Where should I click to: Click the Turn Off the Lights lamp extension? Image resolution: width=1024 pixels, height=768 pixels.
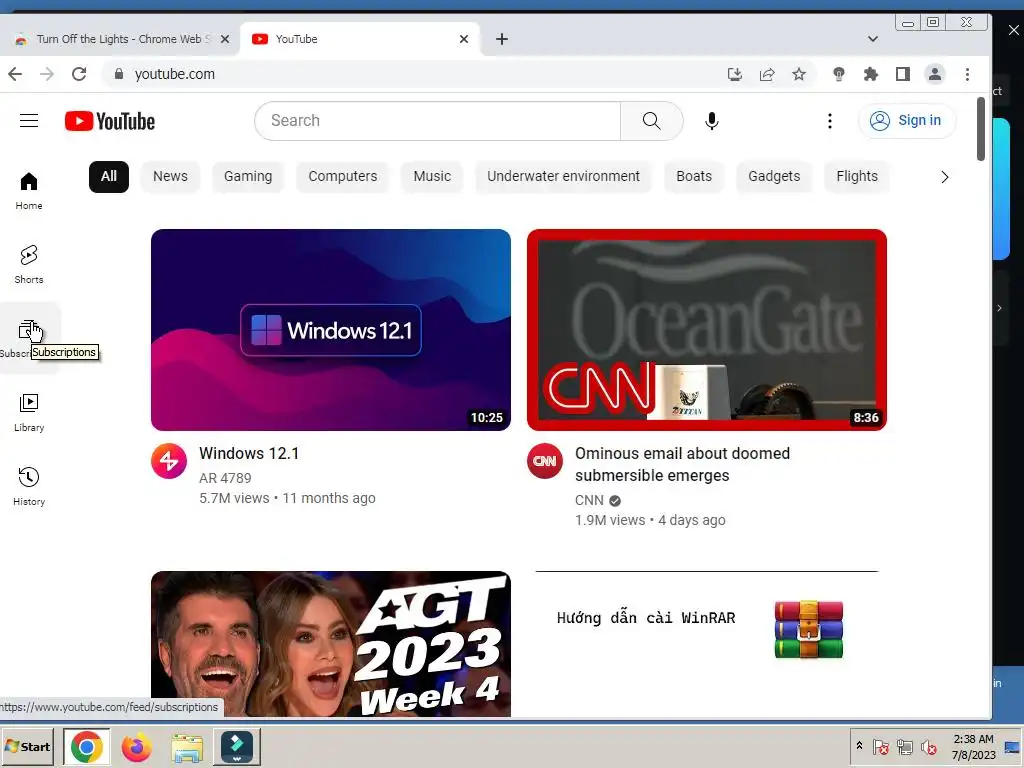[x=839, y=74]
